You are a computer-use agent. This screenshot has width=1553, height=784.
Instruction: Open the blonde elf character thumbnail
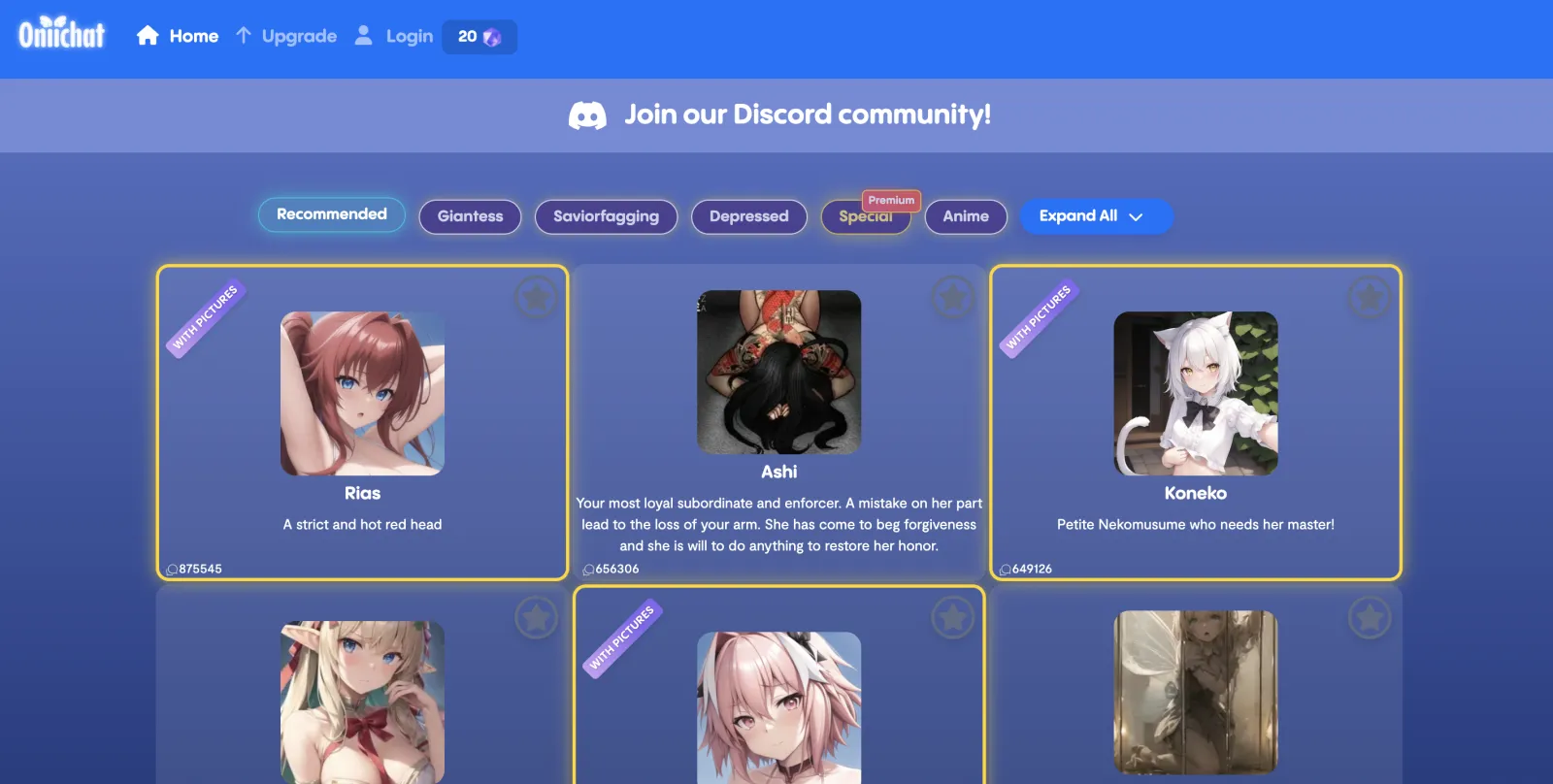click(x=362, y=702)
